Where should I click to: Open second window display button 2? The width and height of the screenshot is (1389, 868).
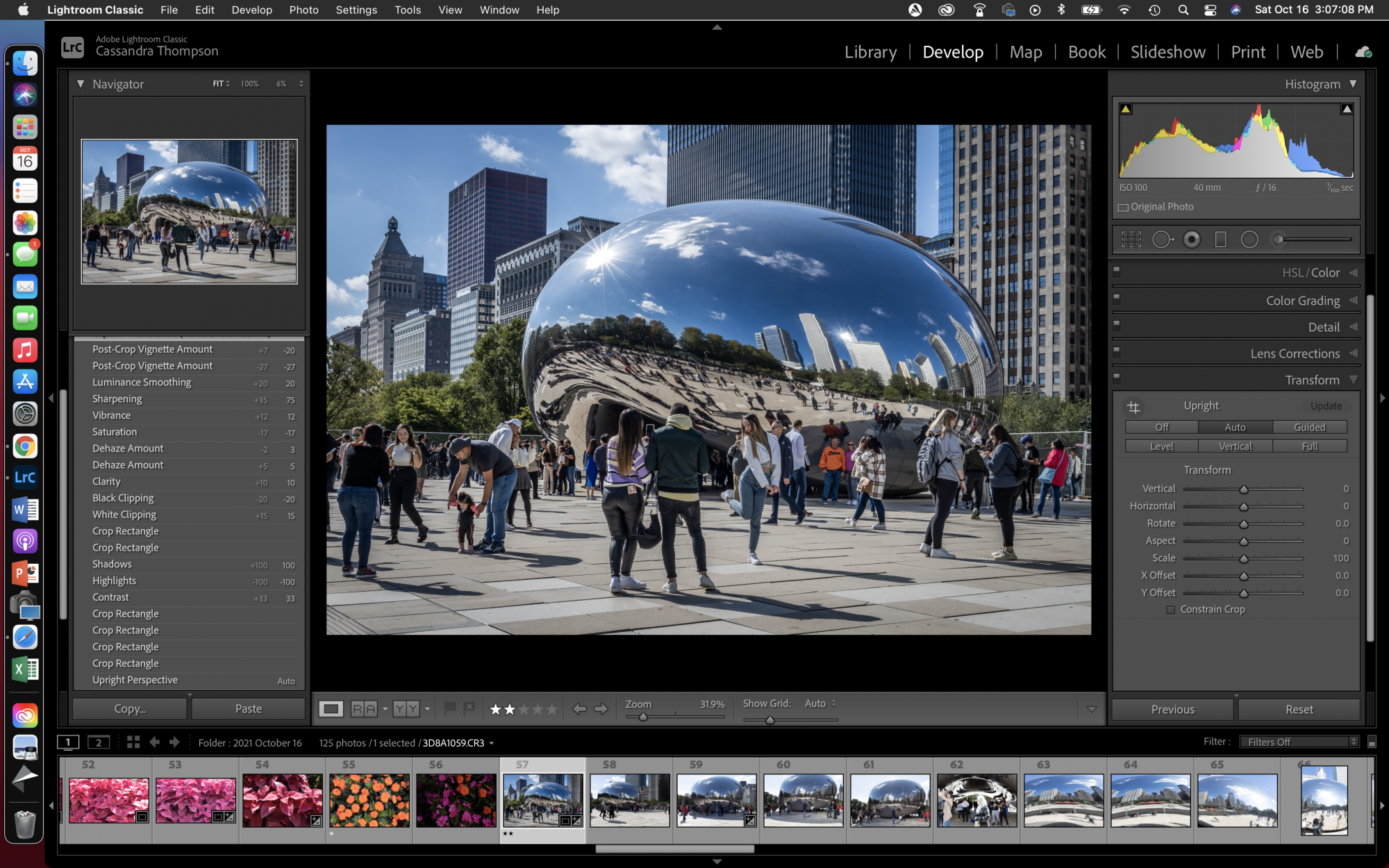pyautogui.click(x=99, y=742)
